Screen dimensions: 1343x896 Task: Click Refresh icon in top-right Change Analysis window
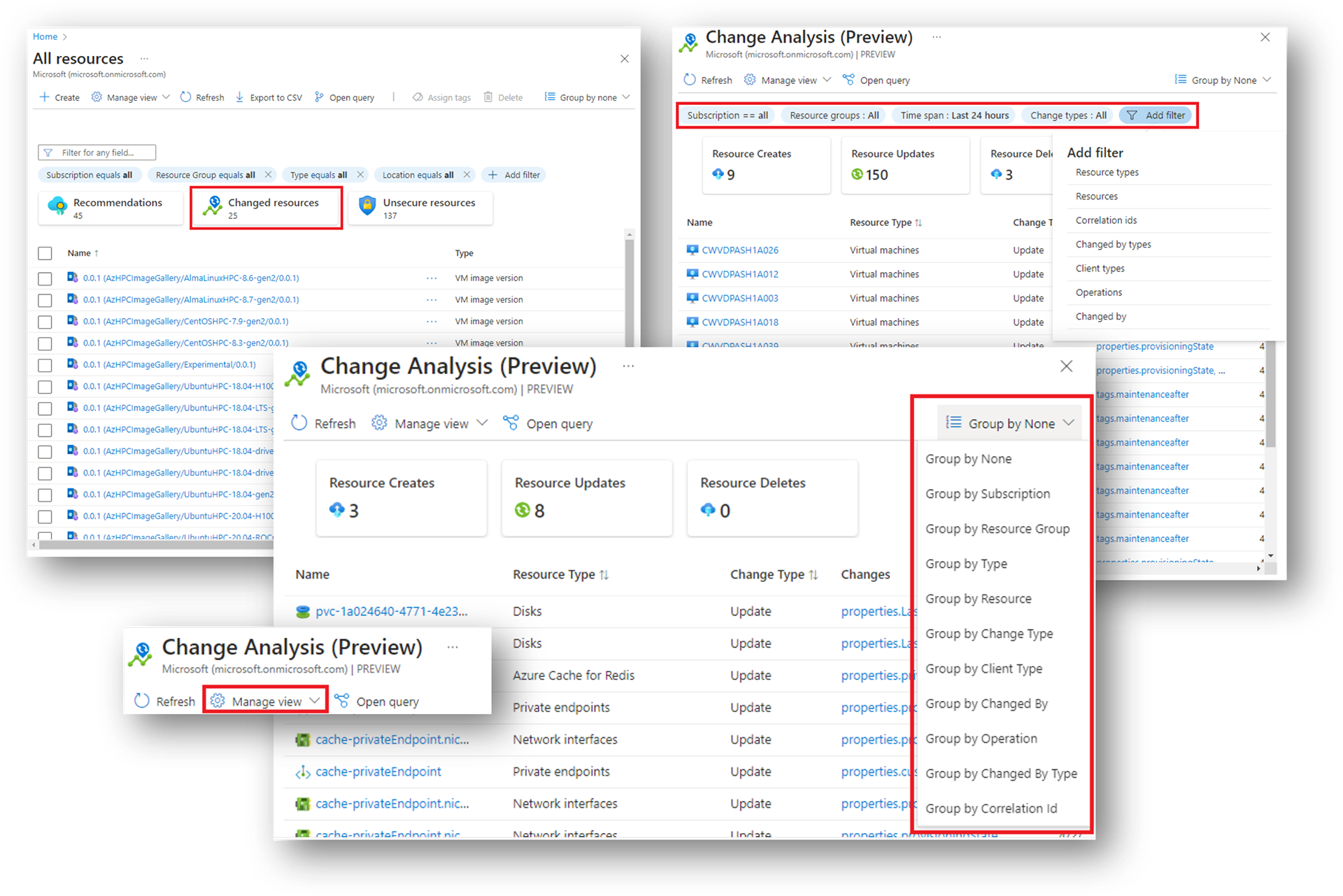click(x=690, y=80)
